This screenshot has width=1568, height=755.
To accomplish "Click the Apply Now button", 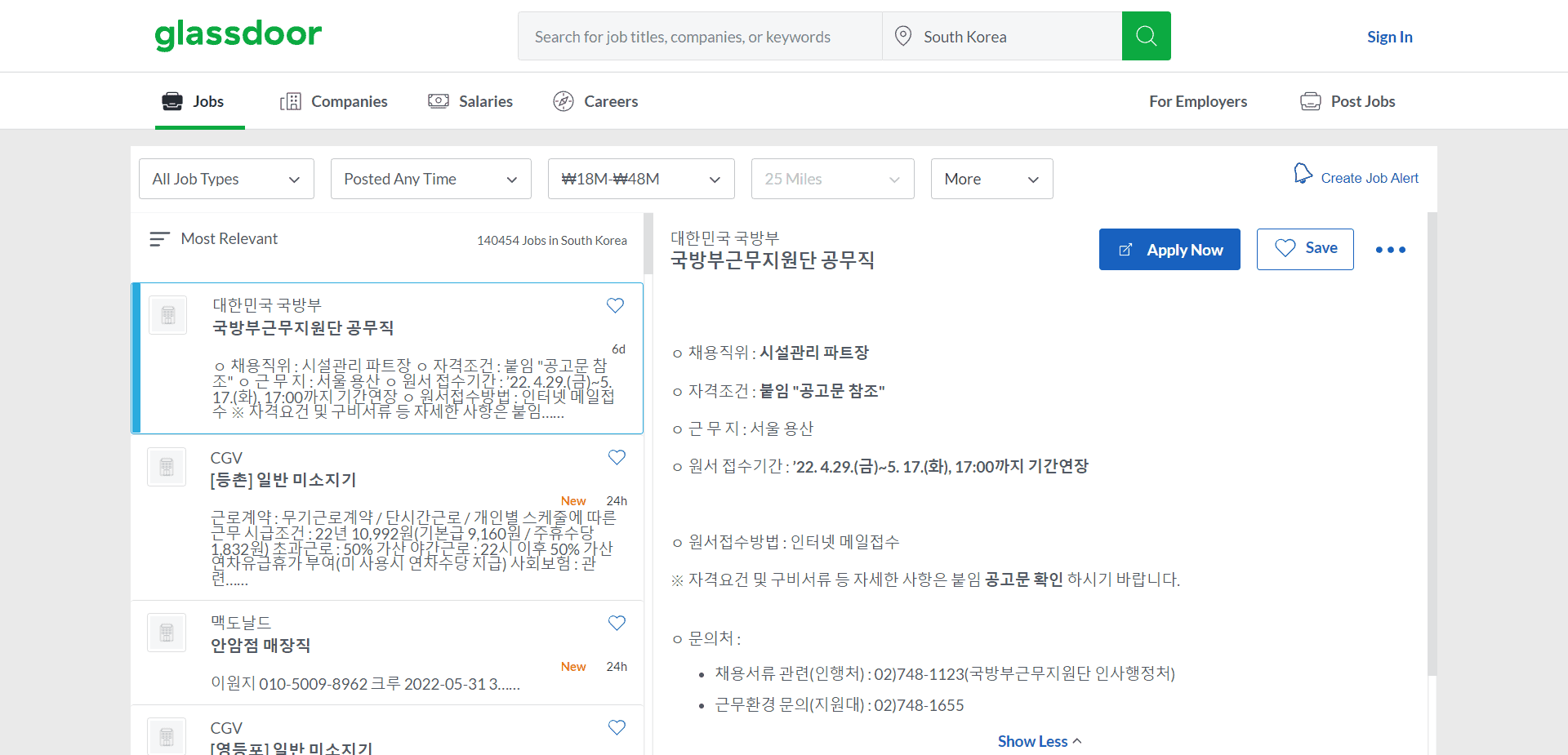I will click(x=1169, y=249).
